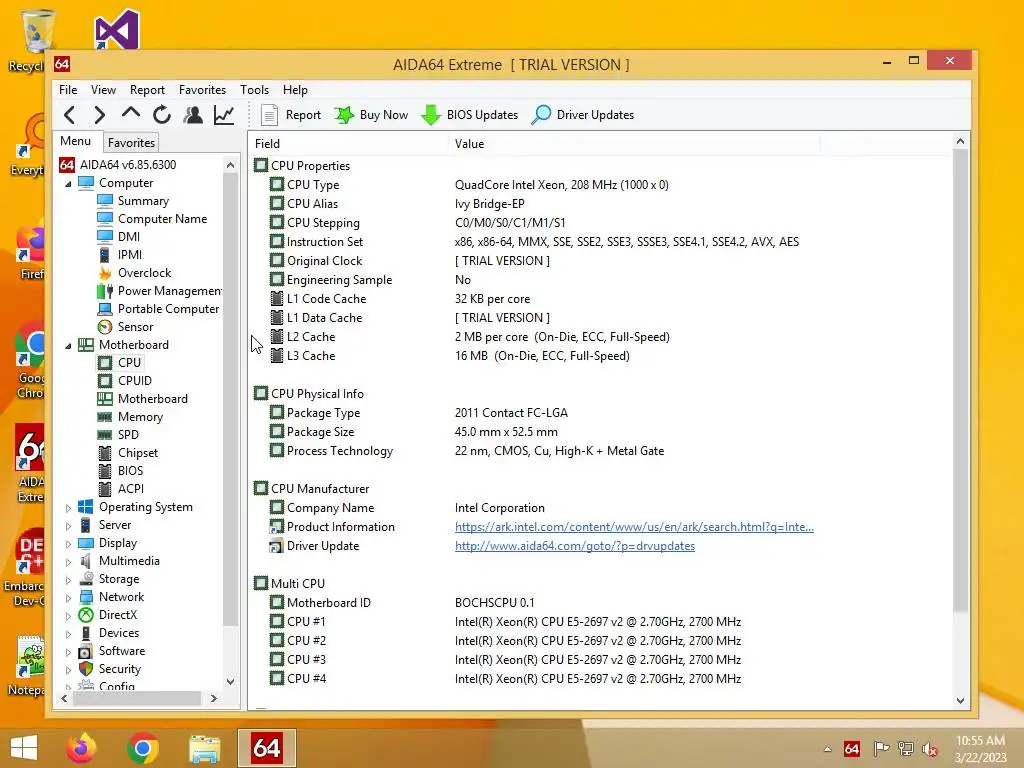Switch to the Favorites tab in the sidebar
Screen dimensions: 1024x768
click(131, 142)
